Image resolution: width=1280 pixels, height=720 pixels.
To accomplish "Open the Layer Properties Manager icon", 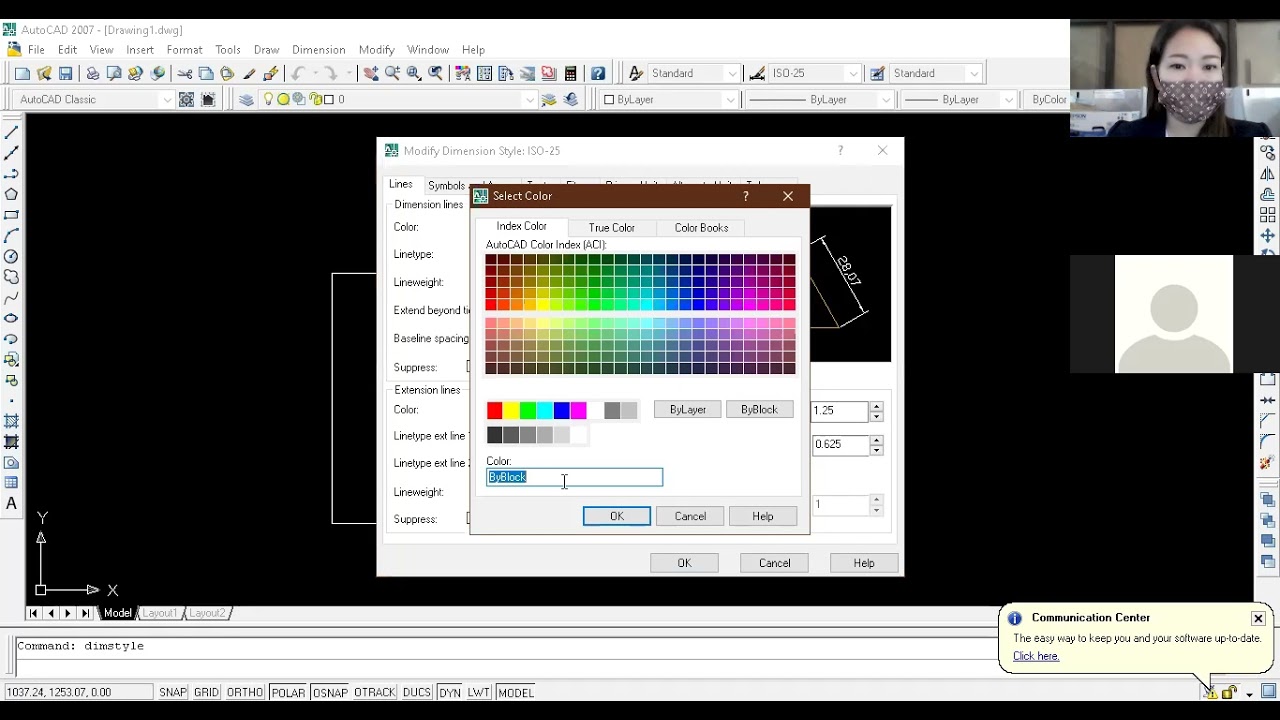I will (x=246, y=99).
